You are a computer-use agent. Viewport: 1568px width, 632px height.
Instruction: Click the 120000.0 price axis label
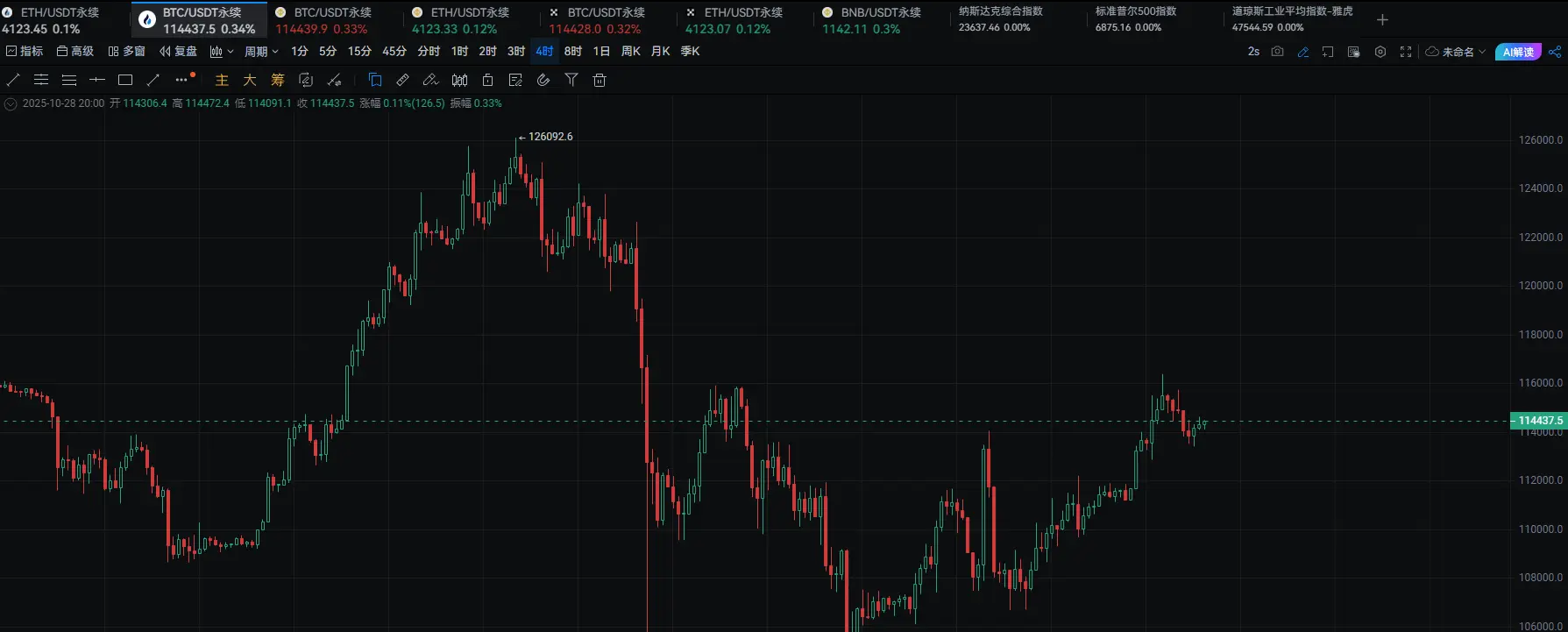pyautogui.click(x=1541, y=286)
